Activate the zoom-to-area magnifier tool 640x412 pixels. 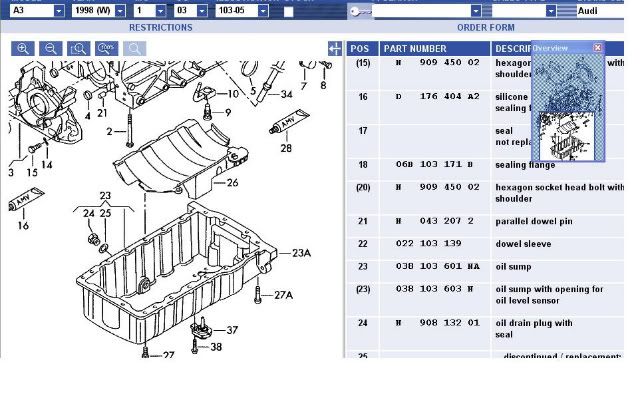coord(78,49)
